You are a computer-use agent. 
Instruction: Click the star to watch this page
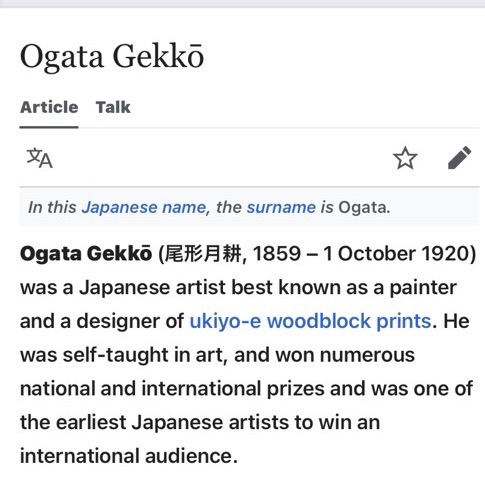tap(405, 158)
